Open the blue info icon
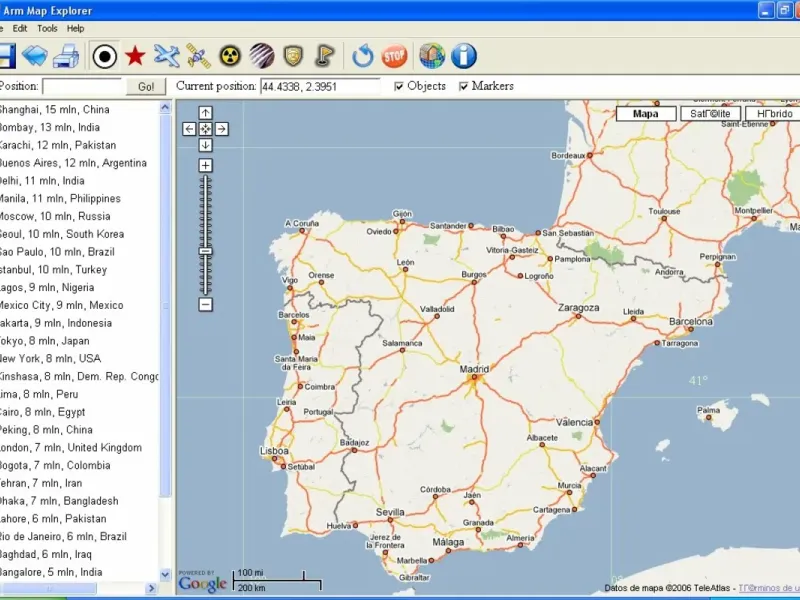Viewport: 800px width, 600px height. [x=463, y=56]
